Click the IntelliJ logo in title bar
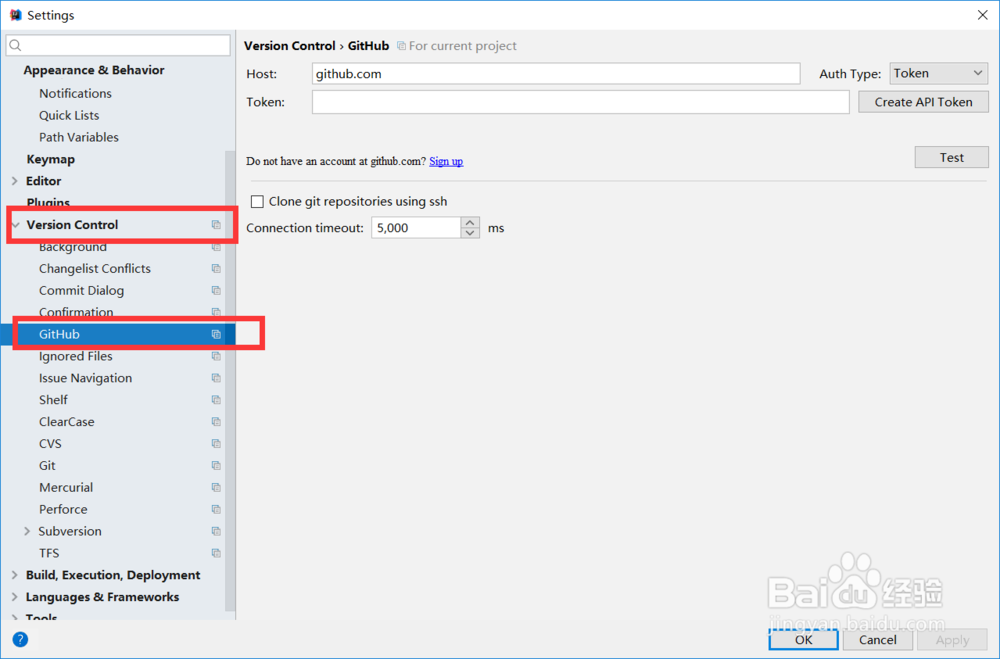1000x659 pixels. pyautogui.click(x=15, y=15)
